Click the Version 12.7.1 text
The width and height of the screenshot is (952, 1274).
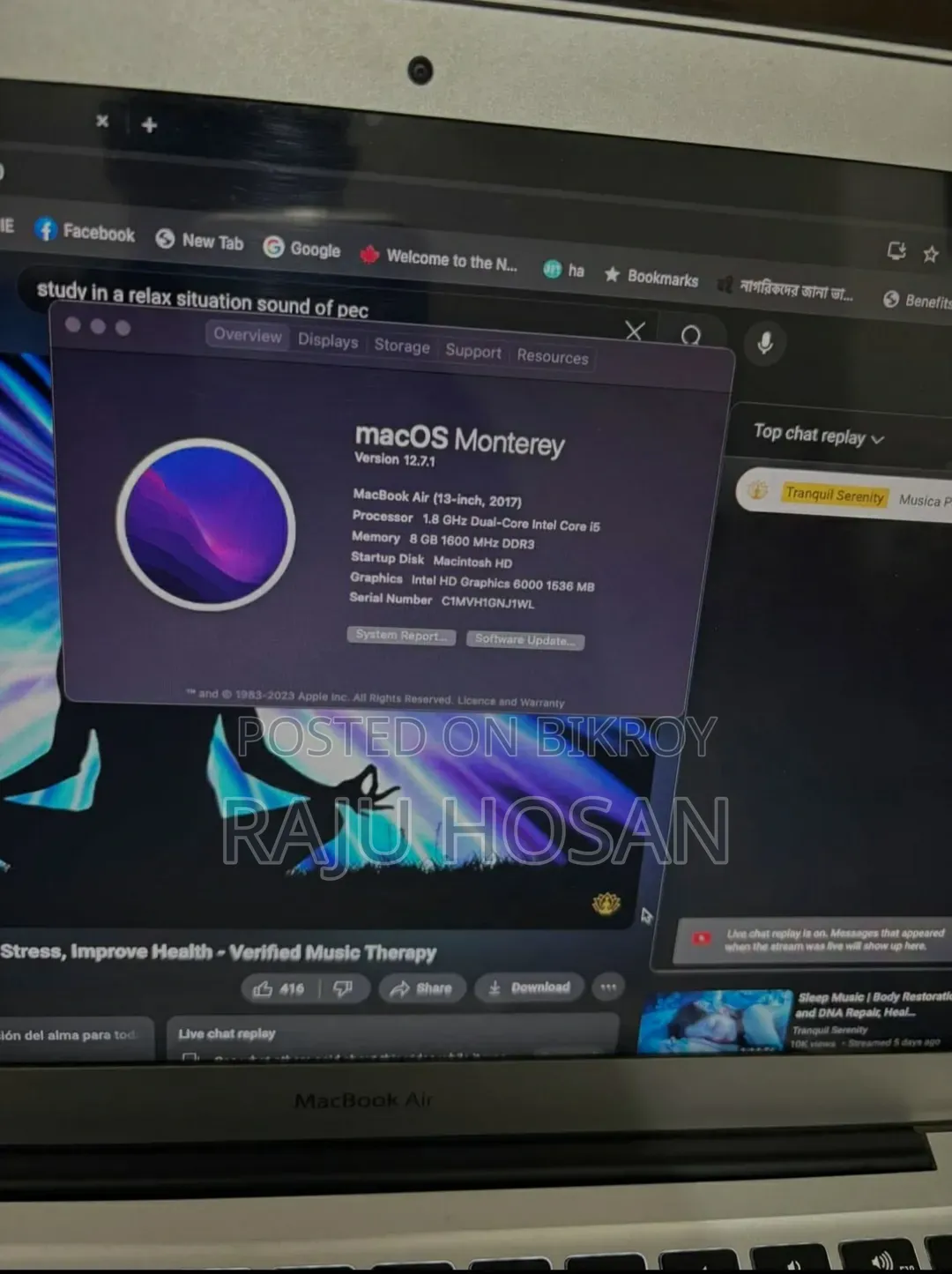[394, 459]
